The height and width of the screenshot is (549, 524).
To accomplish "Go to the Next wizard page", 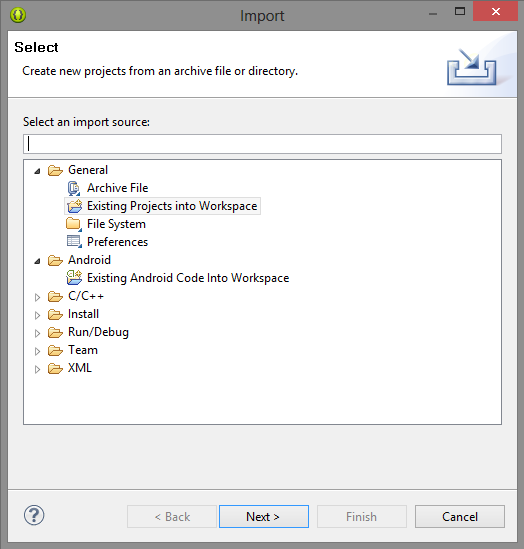I will [264, 516].
